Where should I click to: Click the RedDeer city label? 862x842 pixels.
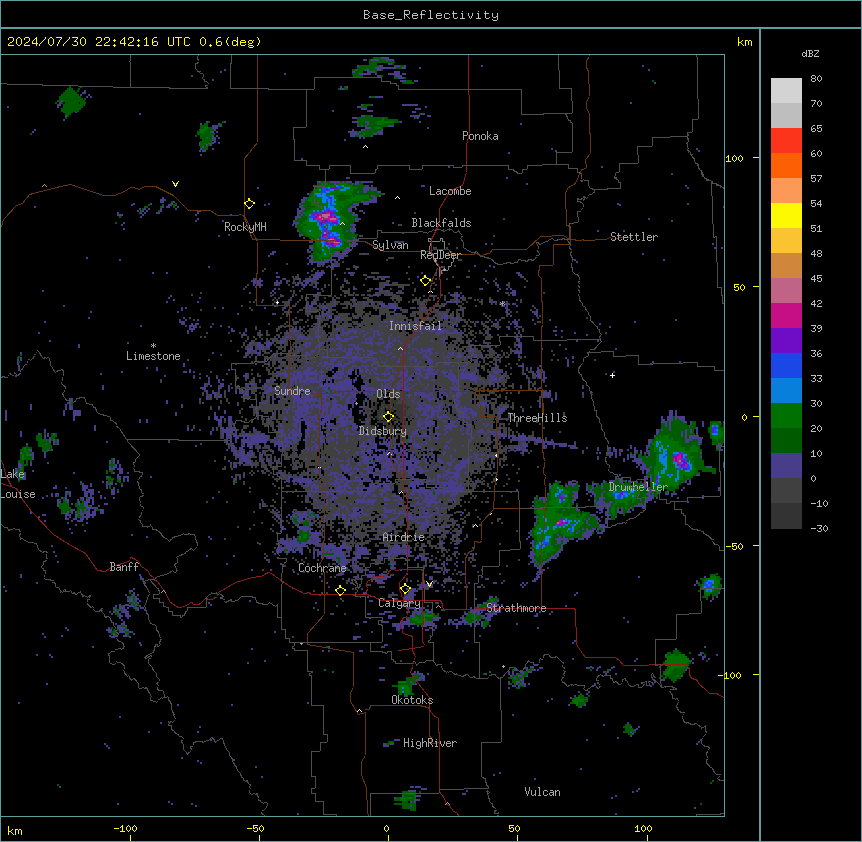coord(441,255)
